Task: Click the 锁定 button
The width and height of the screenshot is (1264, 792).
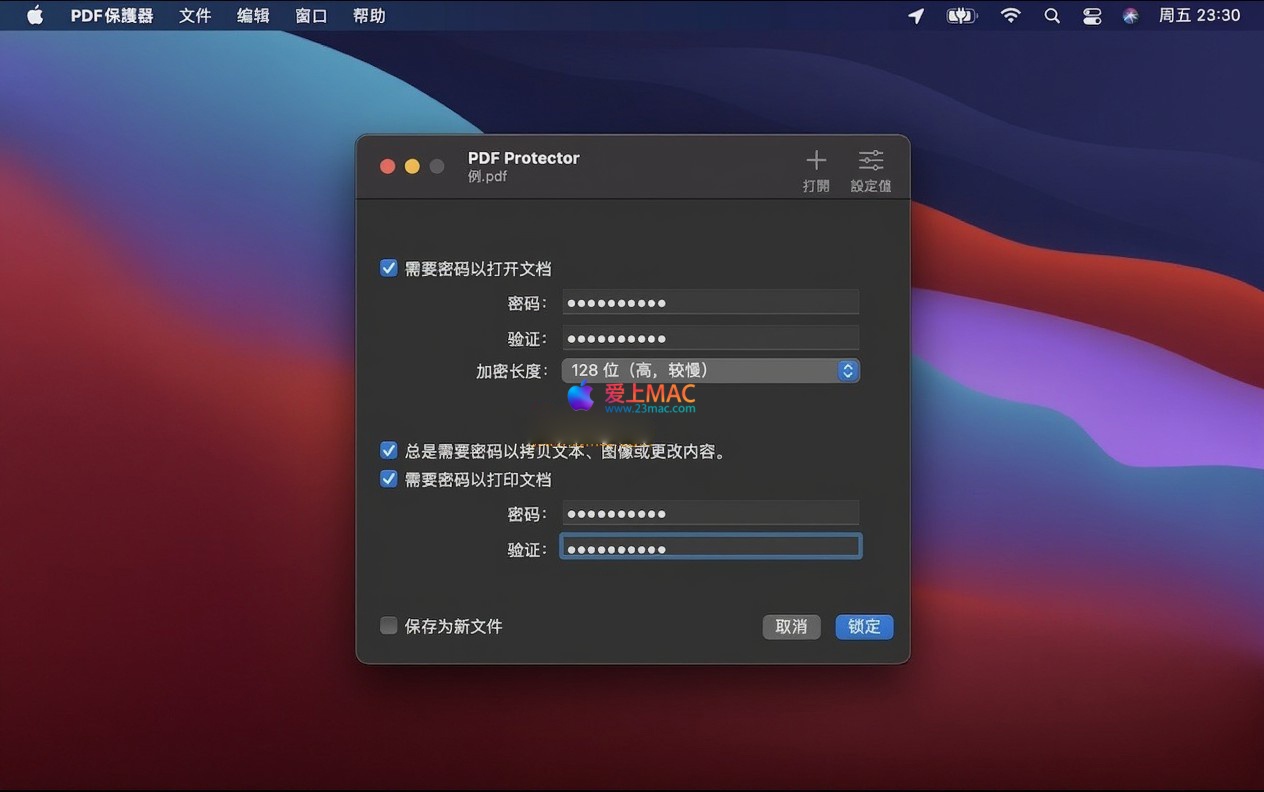Action: click(x=864, y=626)
